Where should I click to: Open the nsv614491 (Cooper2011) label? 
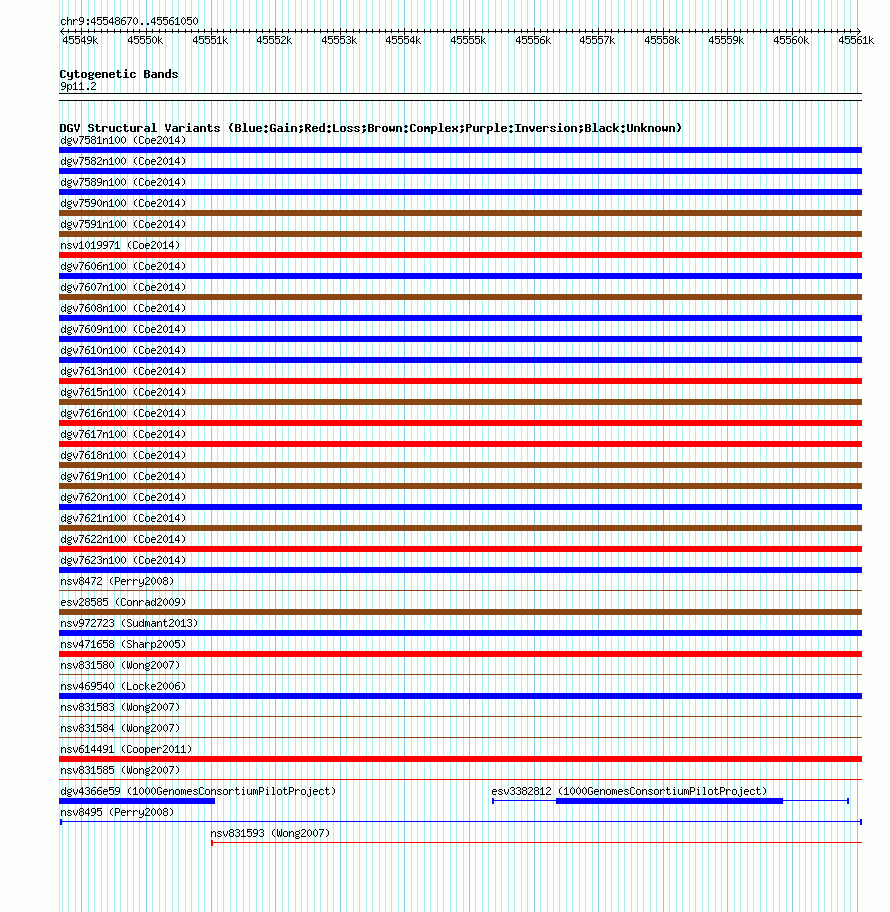coord(126,749)
